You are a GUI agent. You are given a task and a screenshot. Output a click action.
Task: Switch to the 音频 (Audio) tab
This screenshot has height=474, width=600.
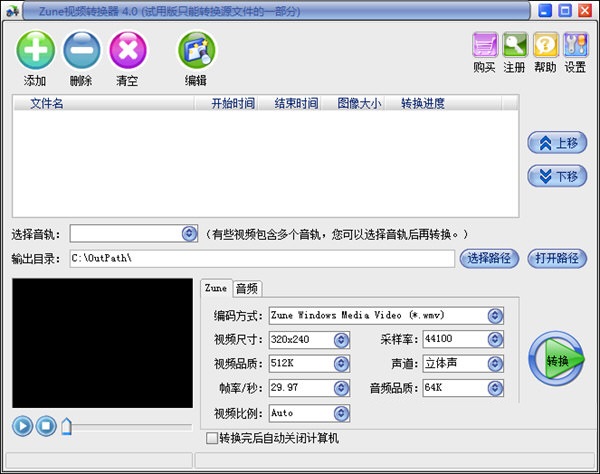tap(247, 289)
